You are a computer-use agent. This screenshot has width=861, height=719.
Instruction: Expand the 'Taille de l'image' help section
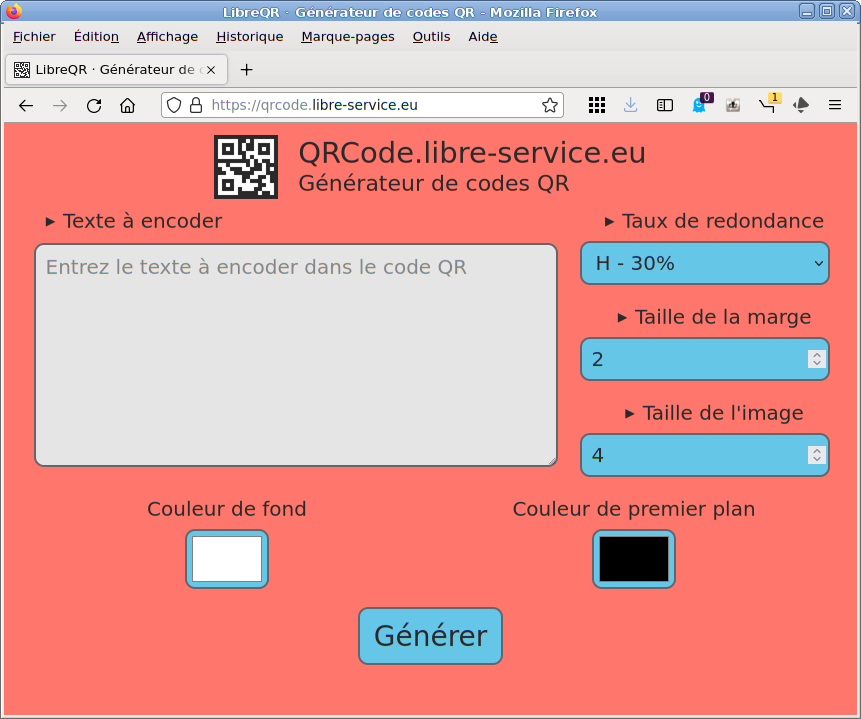tap(714, 414)
